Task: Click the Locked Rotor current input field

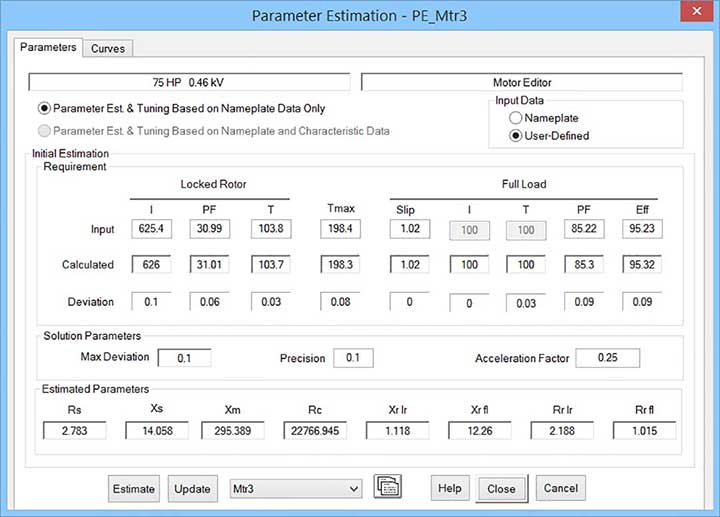Action: click(x=152, y=229)
